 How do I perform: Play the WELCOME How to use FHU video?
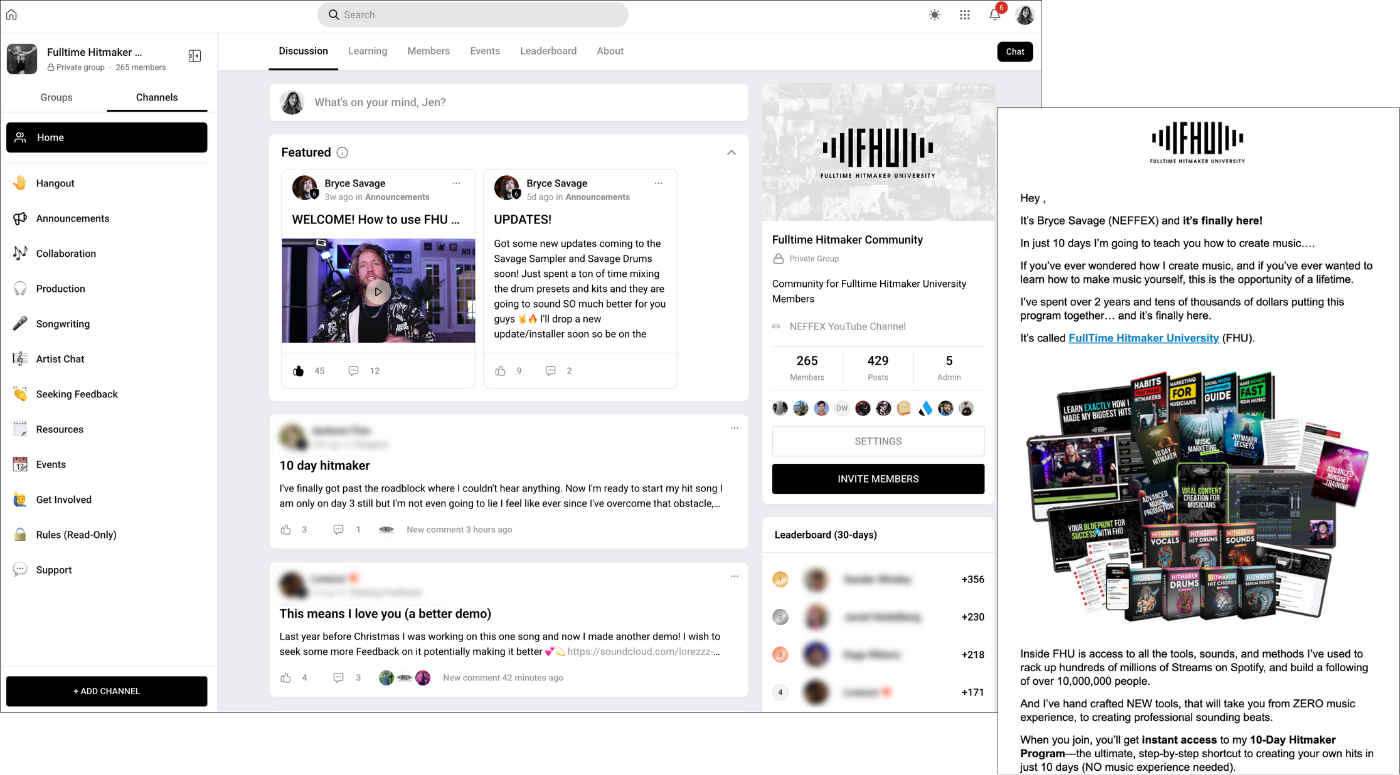(377, 291)
